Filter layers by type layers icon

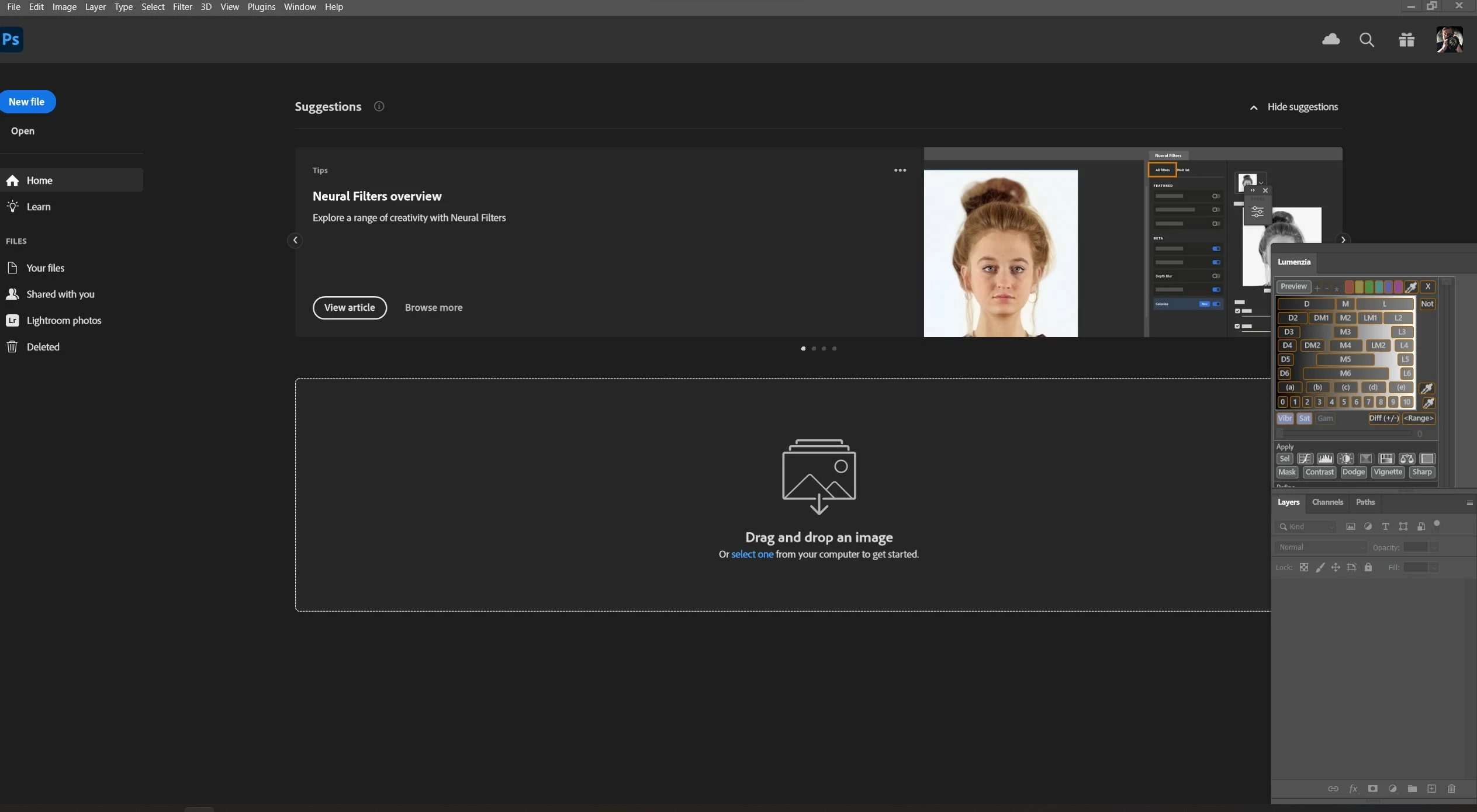1385,526
